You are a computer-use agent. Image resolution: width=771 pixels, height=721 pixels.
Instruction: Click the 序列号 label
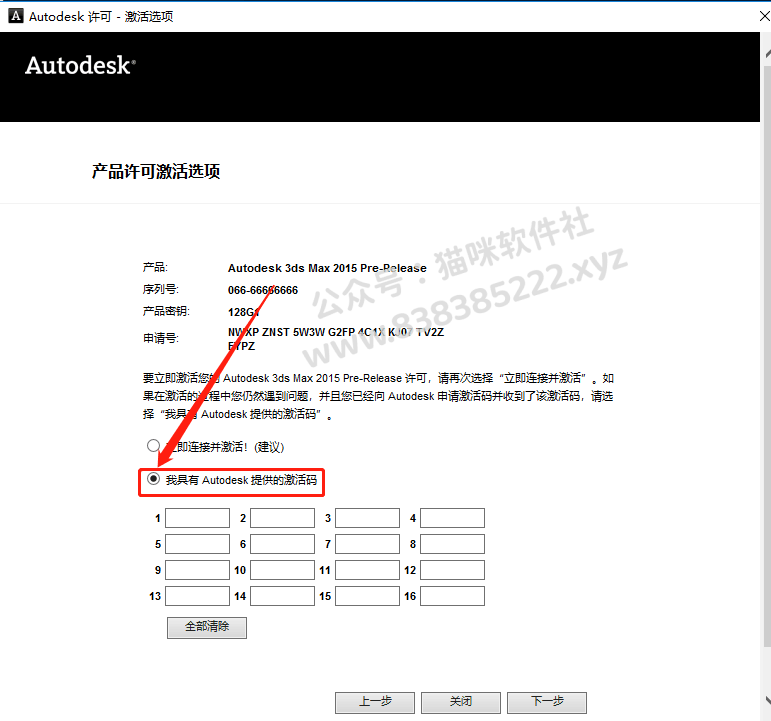coord(160,289)
